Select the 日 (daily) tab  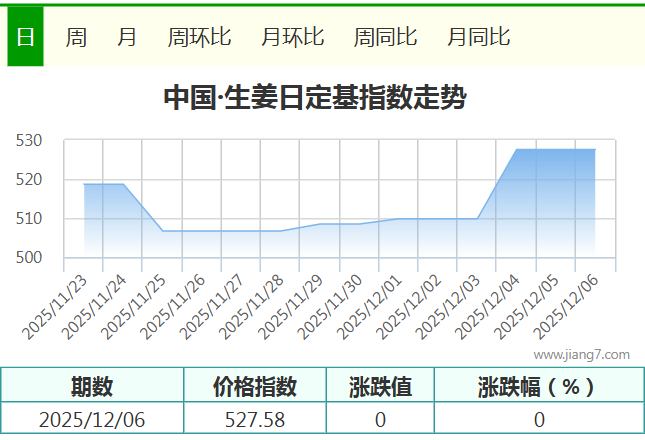(x=25, y=37)
